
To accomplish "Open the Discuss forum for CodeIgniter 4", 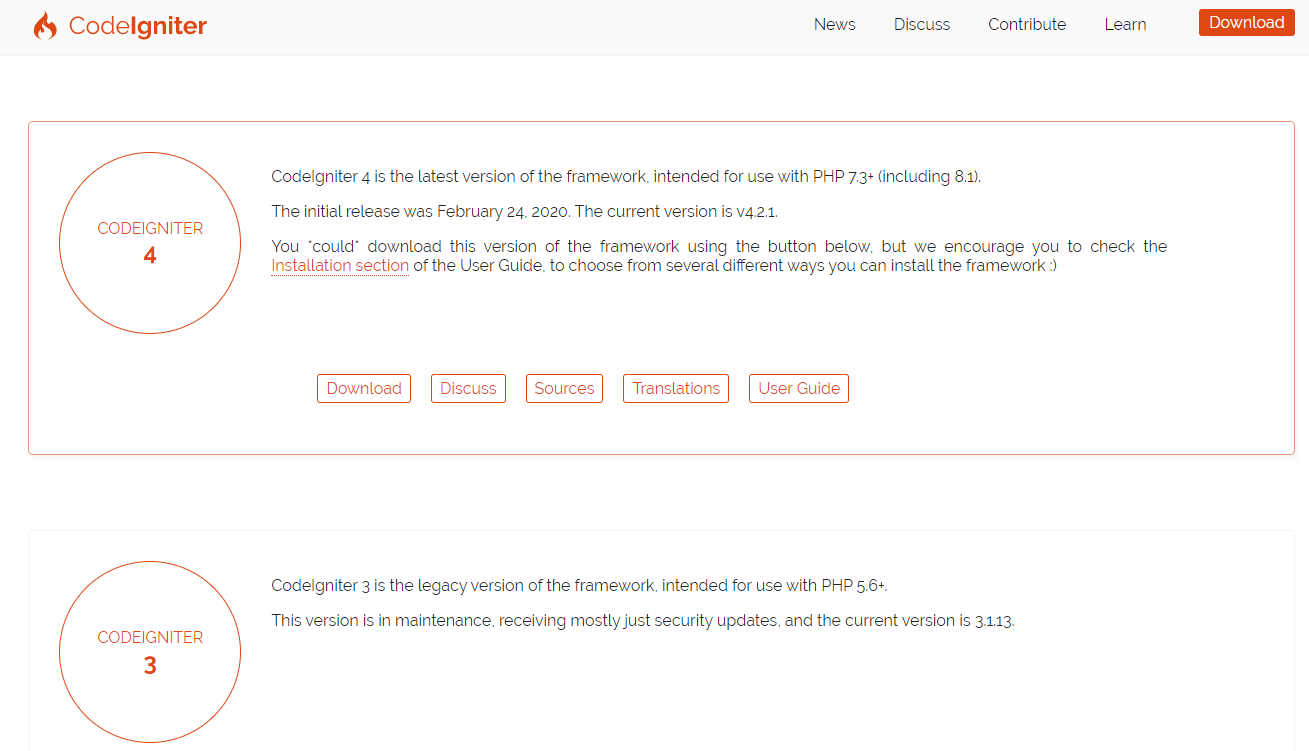I will pyautogui.click(x=468, y=388).
